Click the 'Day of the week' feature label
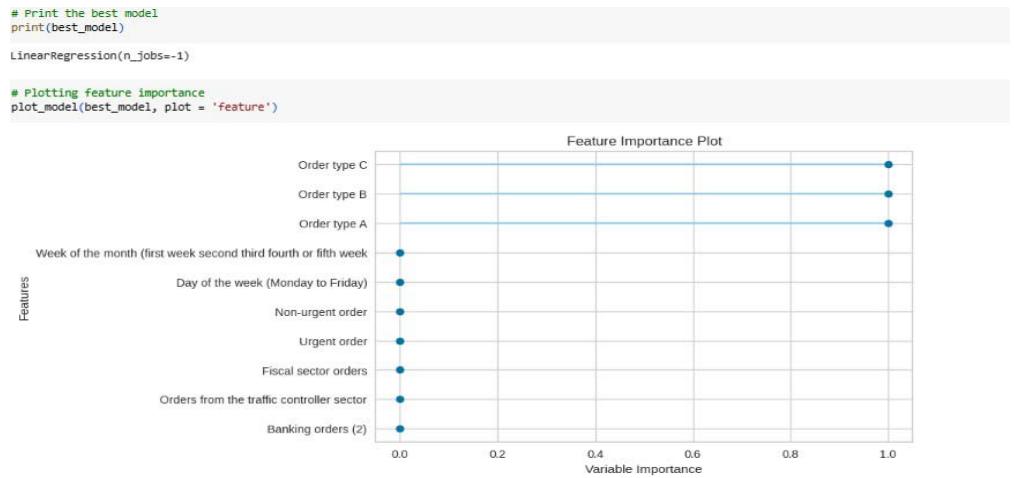This screenshot has width=1014, height=478. coord(271,283)
